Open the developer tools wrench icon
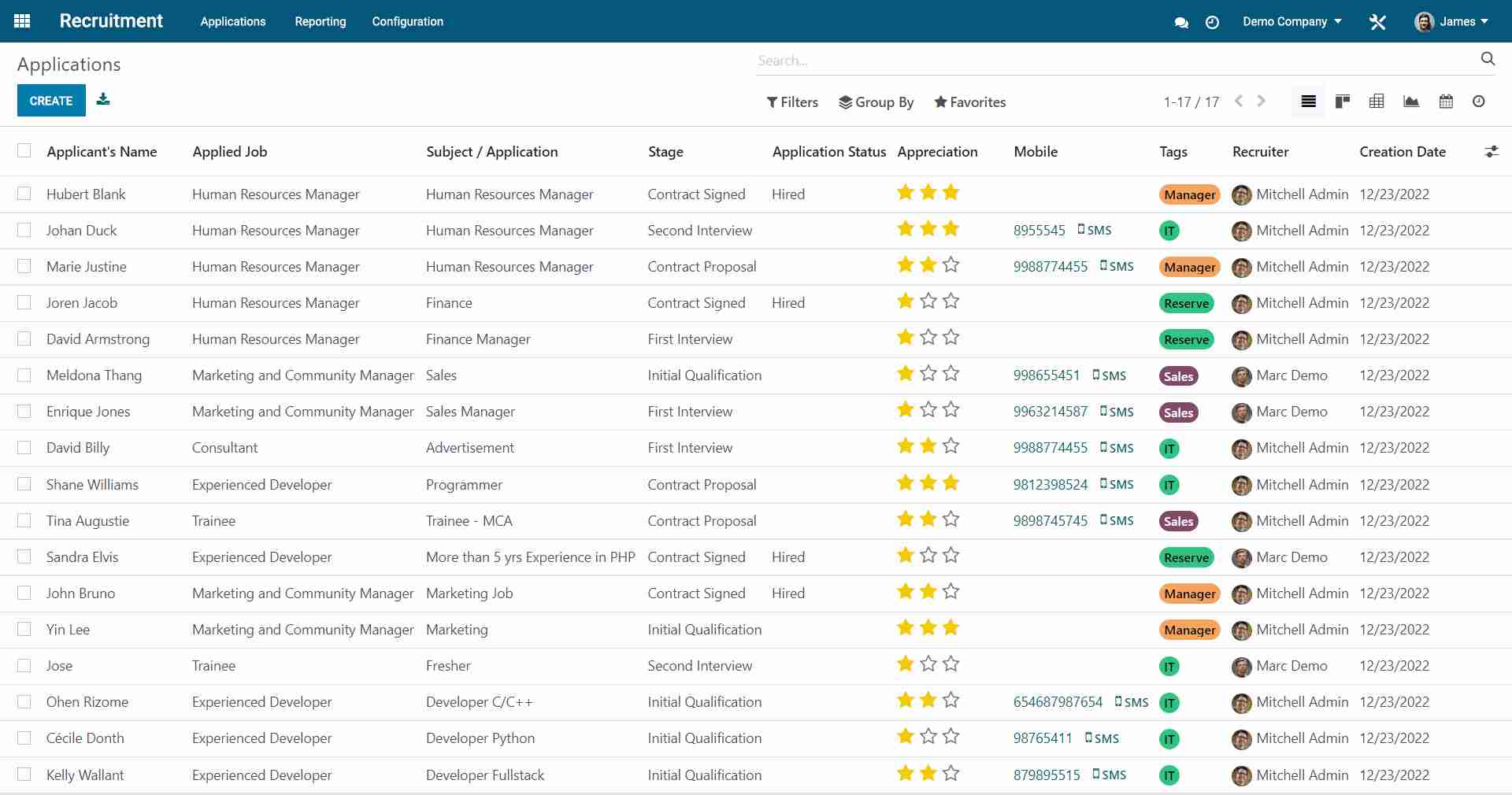1512x795 pixels. click(x=1377, y=22)
